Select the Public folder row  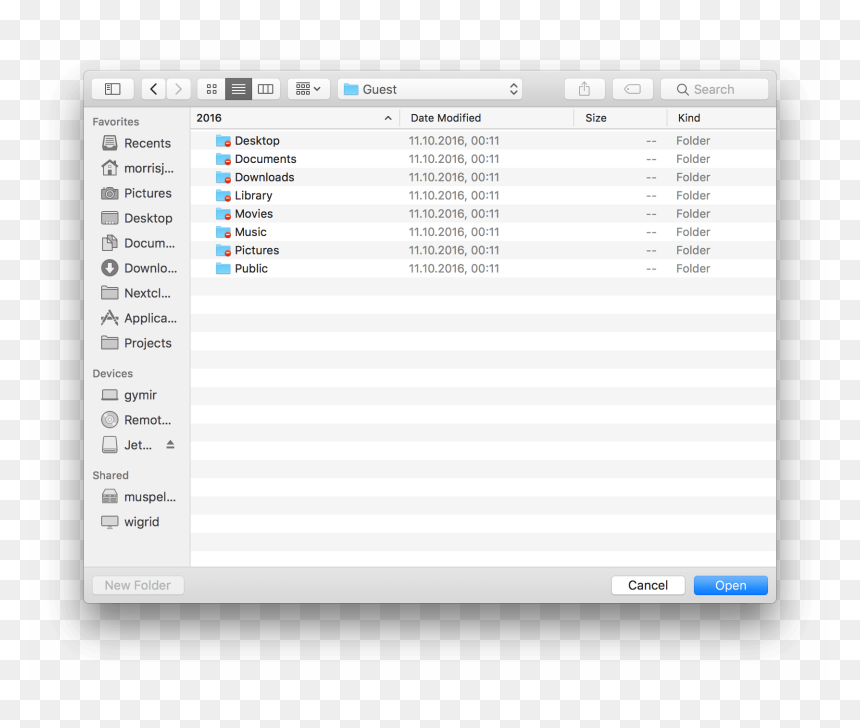[x=483, y=268]
